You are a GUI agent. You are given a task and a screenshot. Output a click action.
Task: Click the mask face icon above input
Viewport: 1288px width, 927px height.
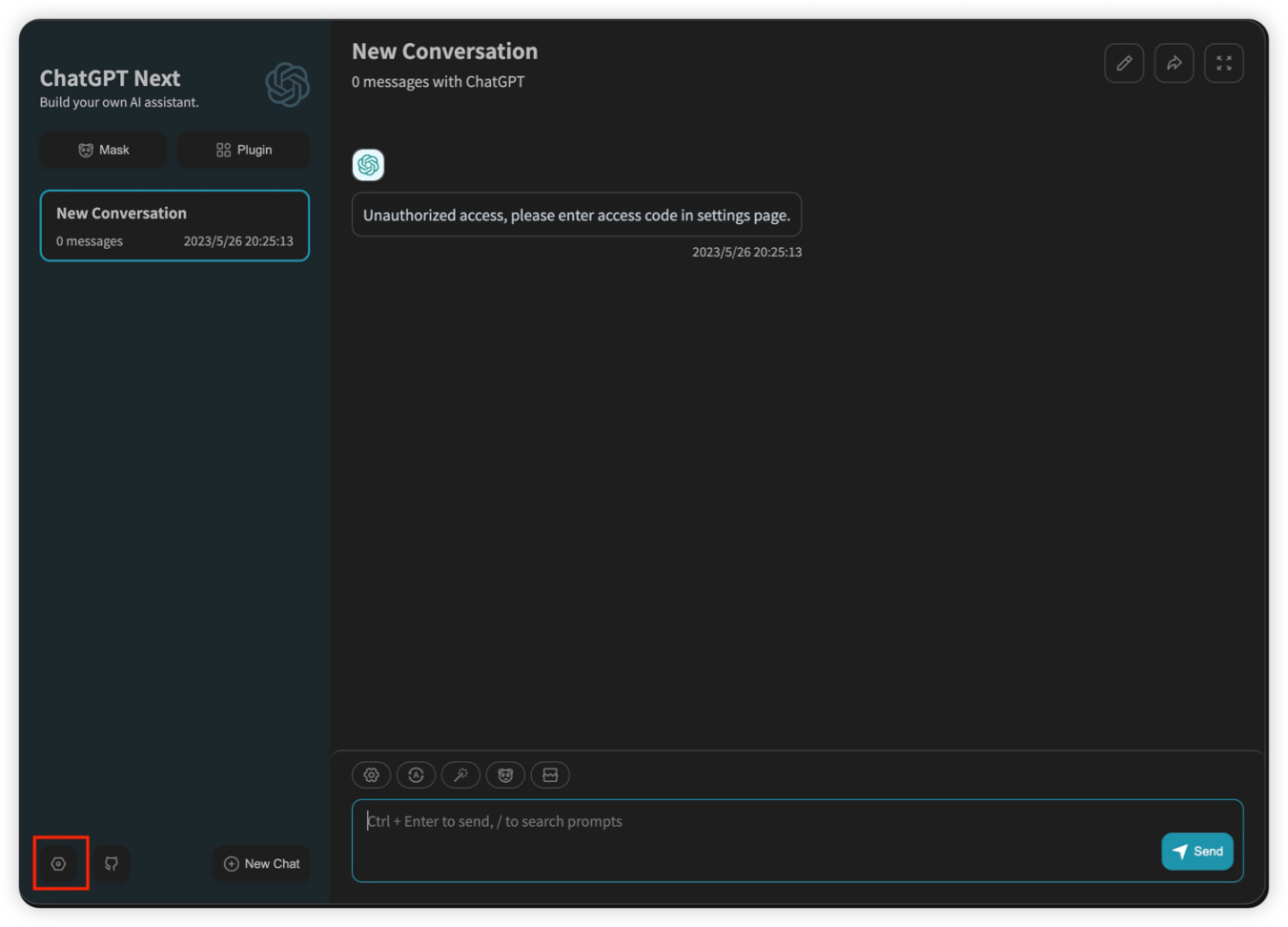(505, 775)
